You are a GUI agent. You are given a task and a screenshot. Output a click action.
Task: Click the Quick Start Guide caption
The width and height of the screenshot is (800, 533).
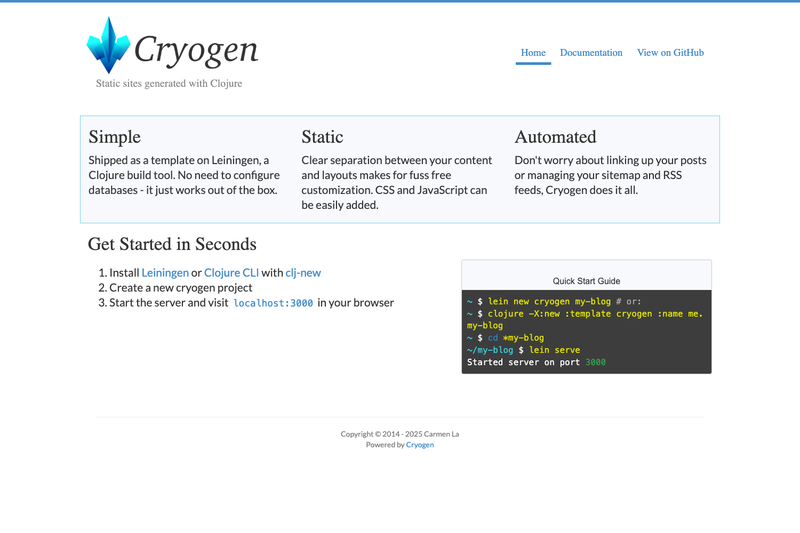pos(586,281)
